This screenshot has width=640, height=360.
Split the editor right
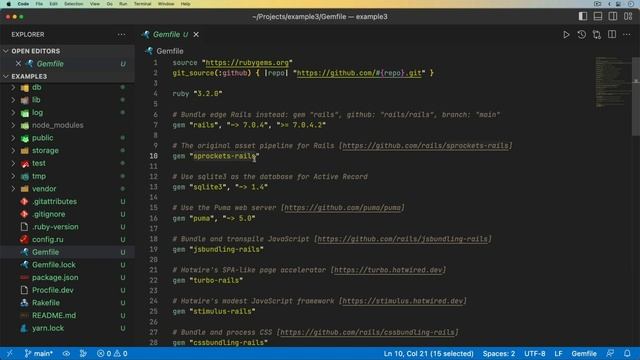click(x=612, y=35)
